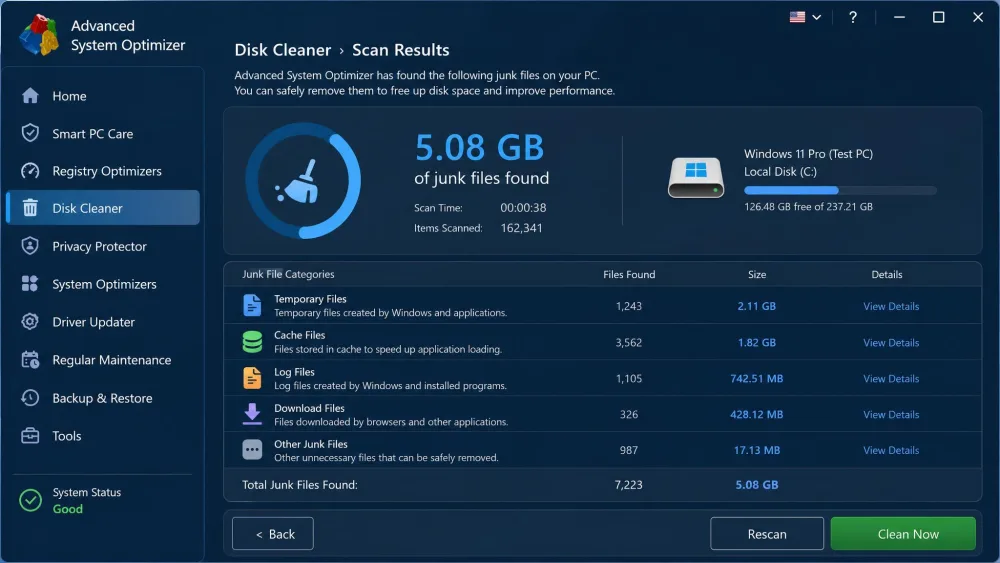Select Registry Optimizers in sidebar
Viewport: 1000px width, 563px height.
click(103, 171)
